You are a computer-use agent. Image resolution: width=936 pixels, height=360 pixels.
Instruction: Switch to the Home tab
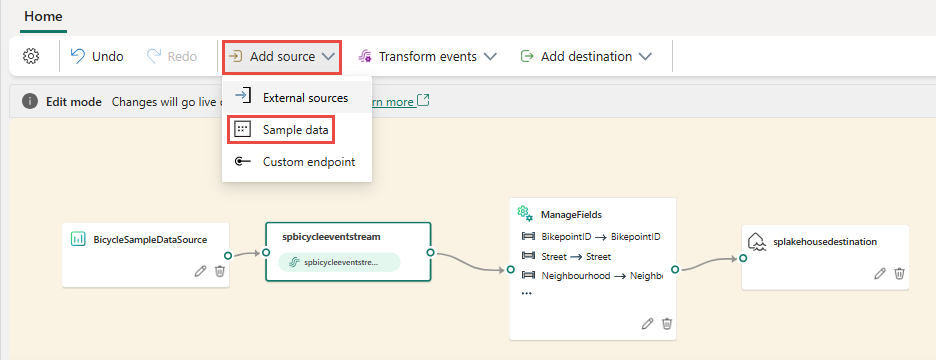click(x=44, y=16)
